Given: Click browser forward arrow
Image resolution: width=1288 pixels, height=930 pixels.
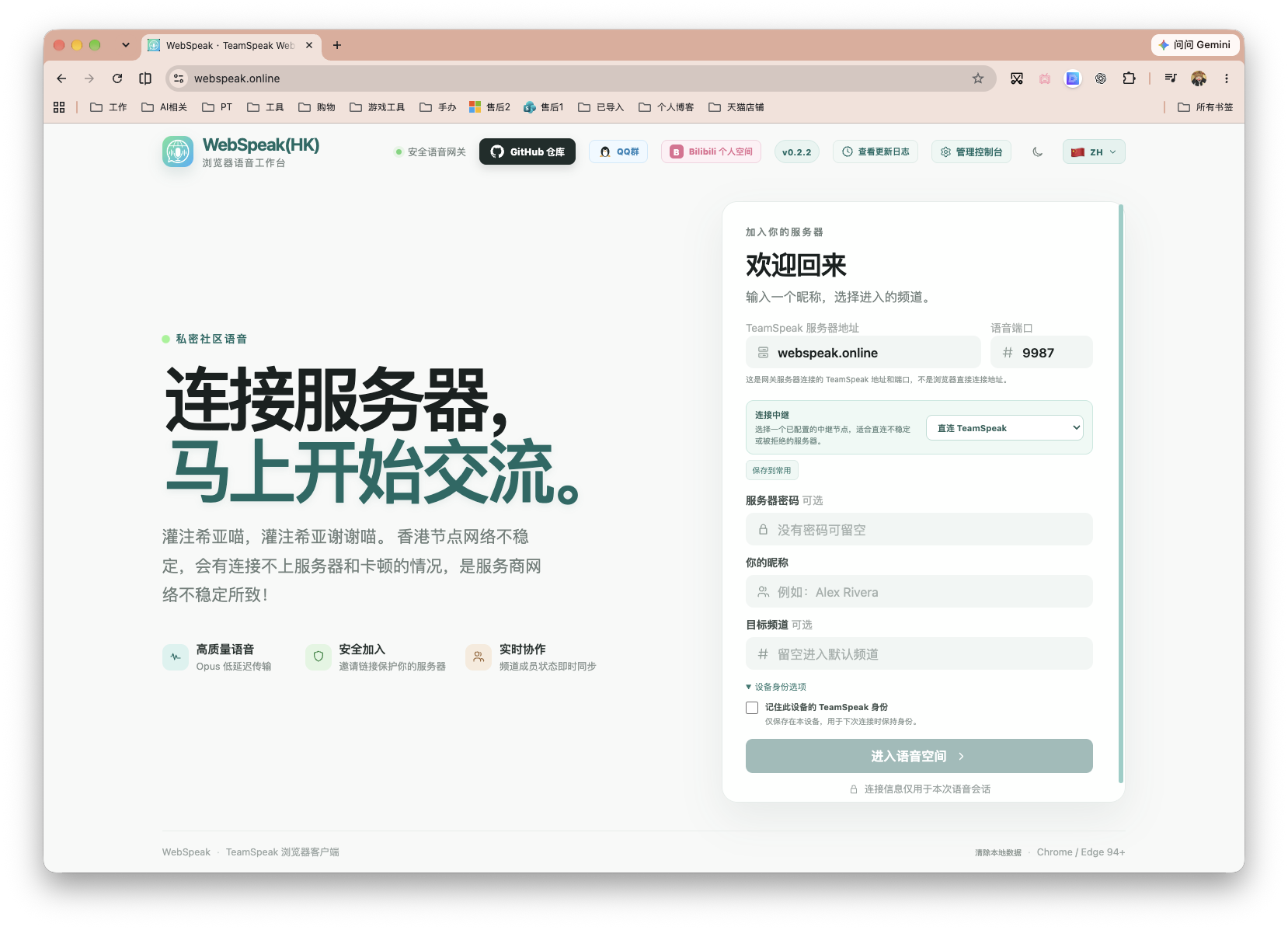Looking at the screenshot, I should pos(89,78).
